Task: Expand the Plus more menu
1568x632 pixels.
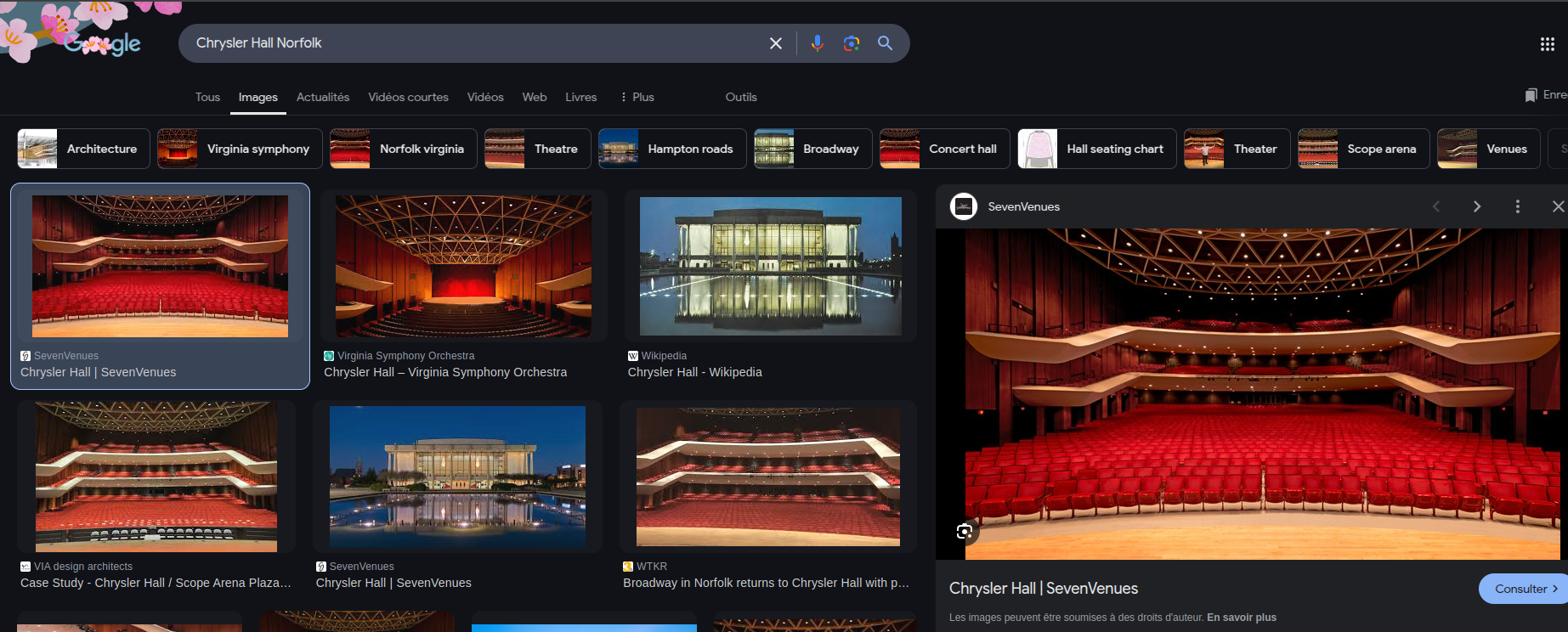Action: (637, 97)
